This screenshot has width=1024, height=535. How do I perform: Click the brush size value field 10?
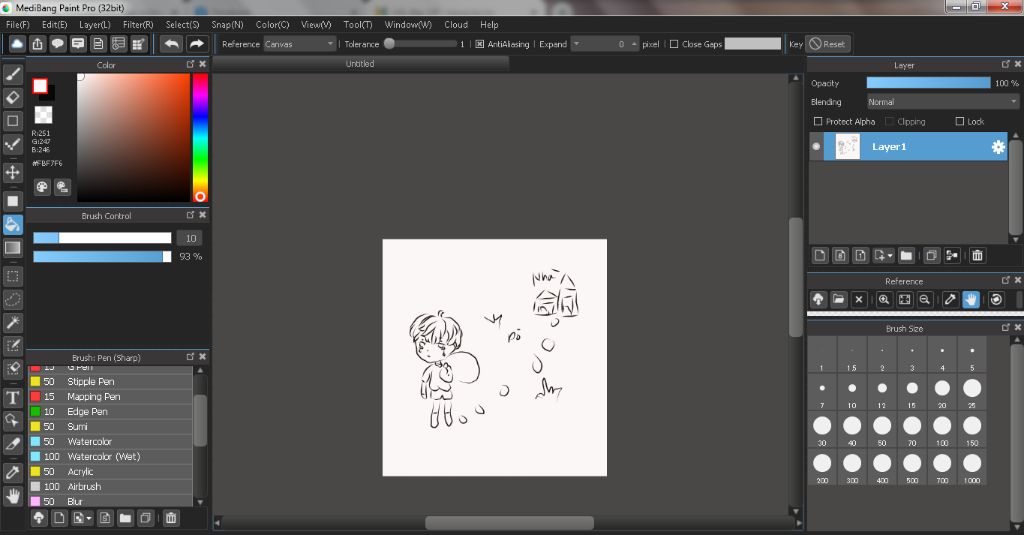(x=191, y=238)
